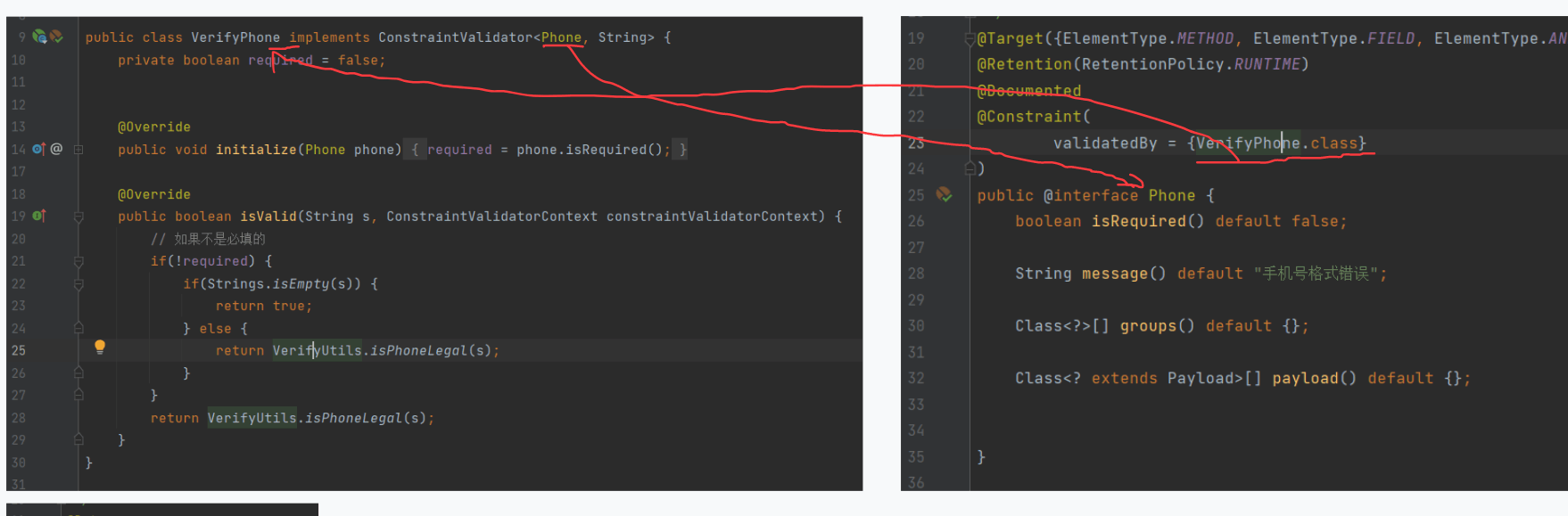Click 'return true;' statement
The image size is (1568, 516).
[264, 307]
